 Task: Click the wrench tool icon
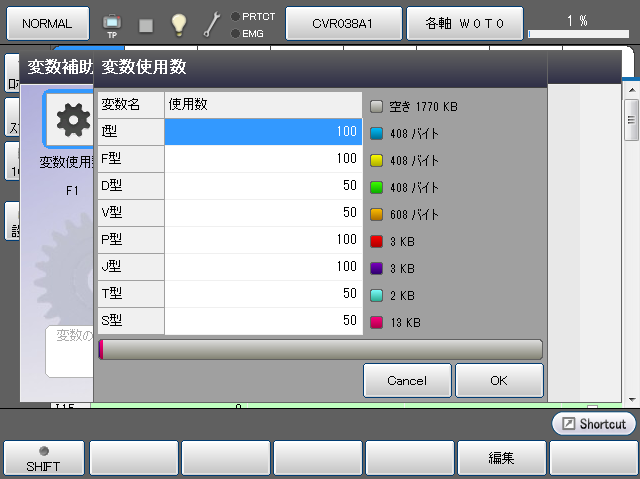(212, 23)
